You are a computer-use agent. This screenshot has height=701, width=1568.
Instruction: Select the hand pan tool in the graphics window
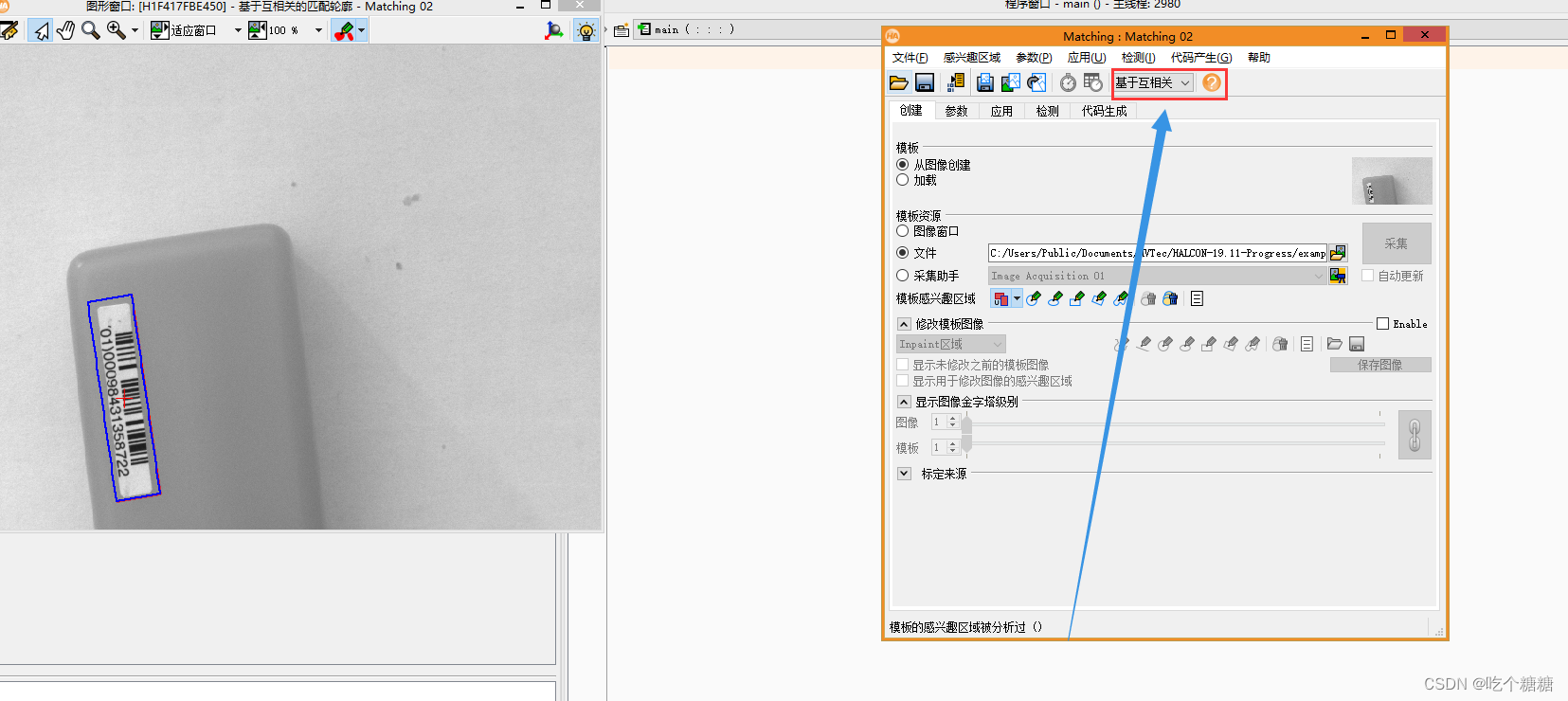pos(65,30)
